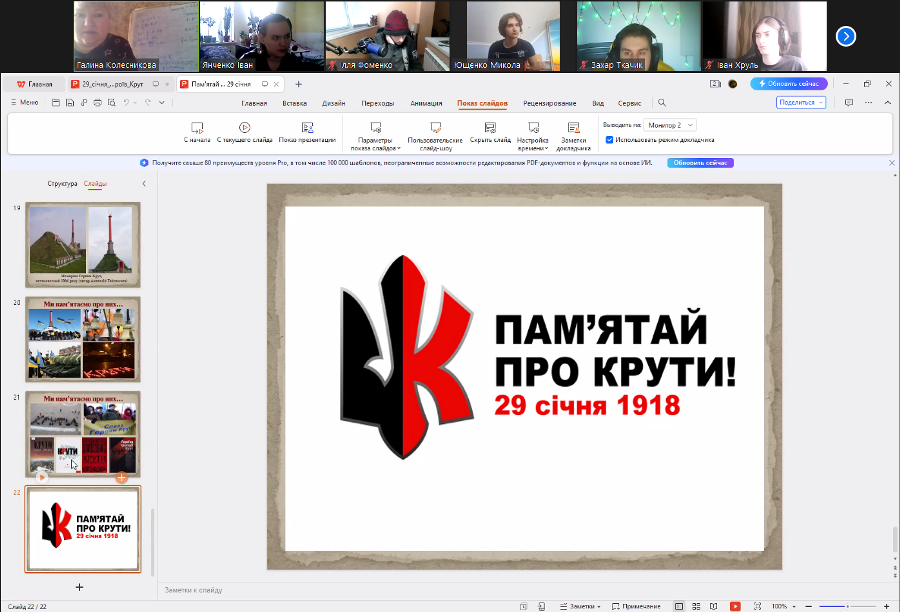Select slide 20 thumbnail
The height and width of the screenshot is (612, 900).
83,339
